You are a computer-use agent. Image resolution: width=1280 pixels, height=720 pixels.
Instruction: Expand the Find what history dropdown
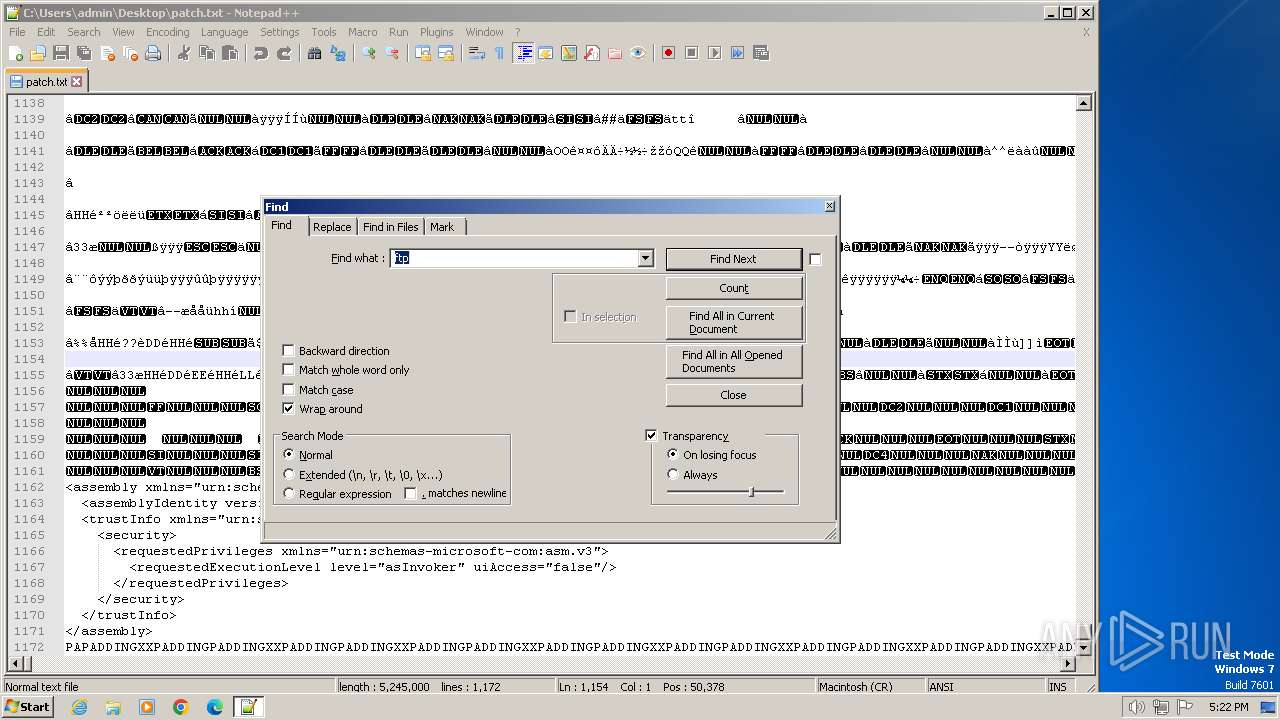click(645, 259)
